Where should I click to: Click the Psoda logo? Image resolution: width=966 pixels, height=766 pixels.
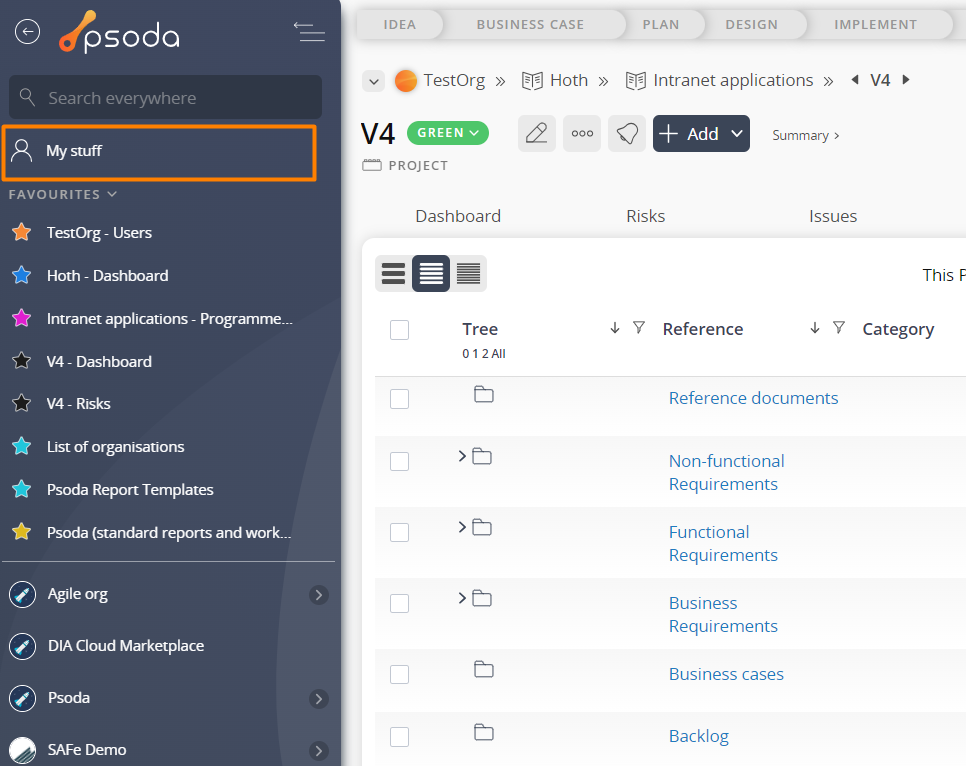(120, 32)
